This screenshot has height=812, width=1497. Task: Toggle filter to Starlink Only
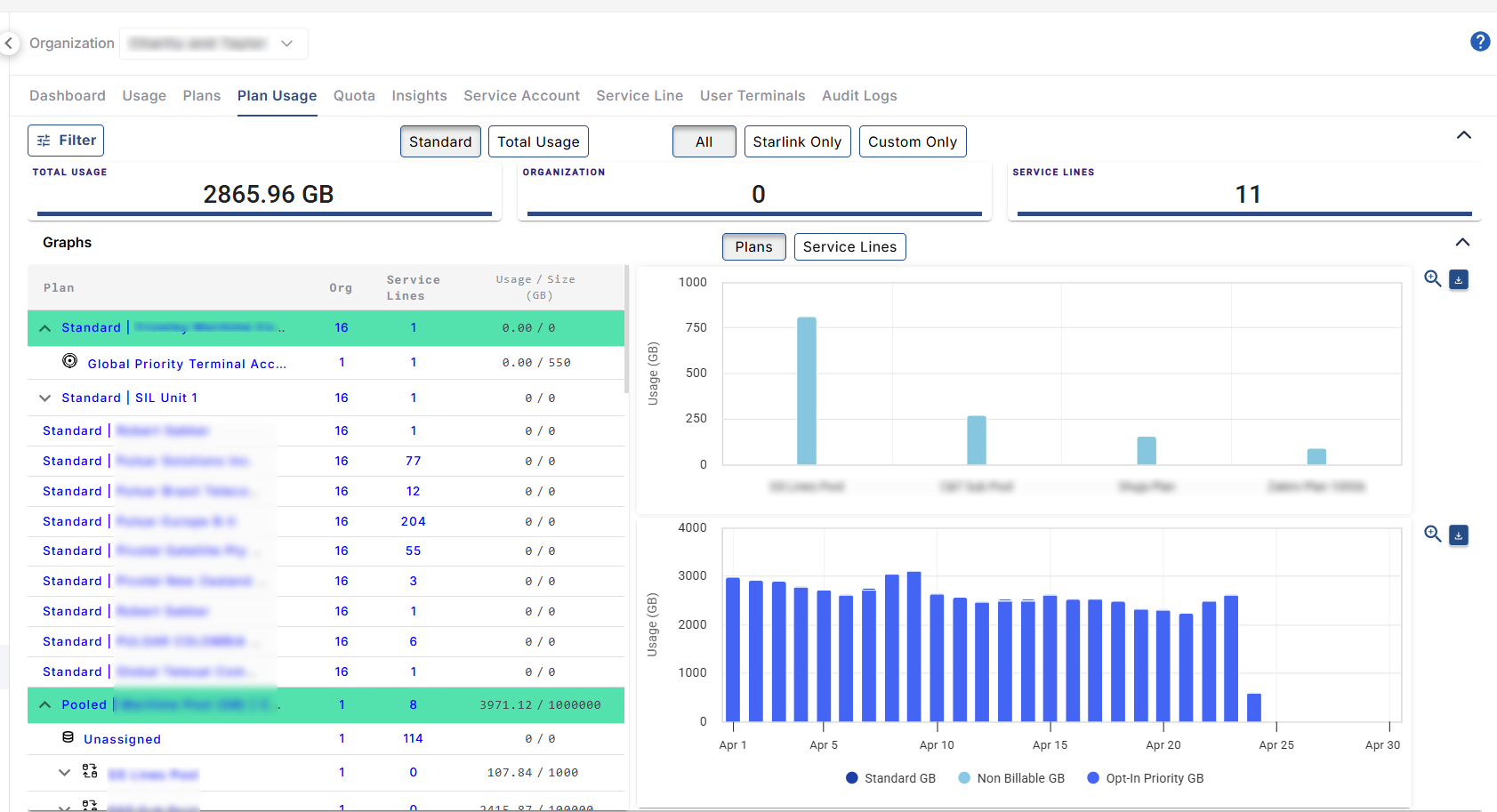796,141
